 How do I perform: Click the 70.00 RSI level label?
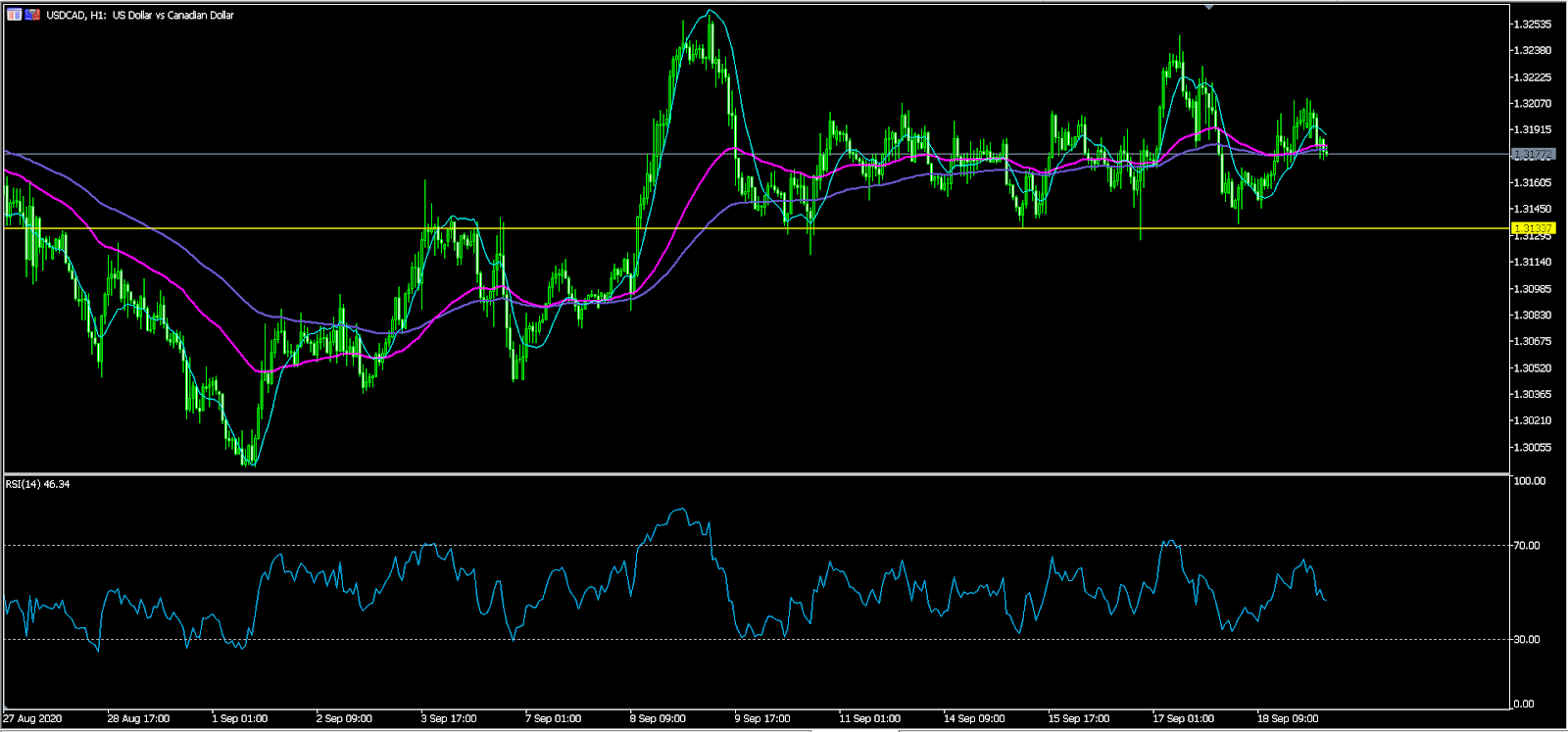coord(1527,546)
